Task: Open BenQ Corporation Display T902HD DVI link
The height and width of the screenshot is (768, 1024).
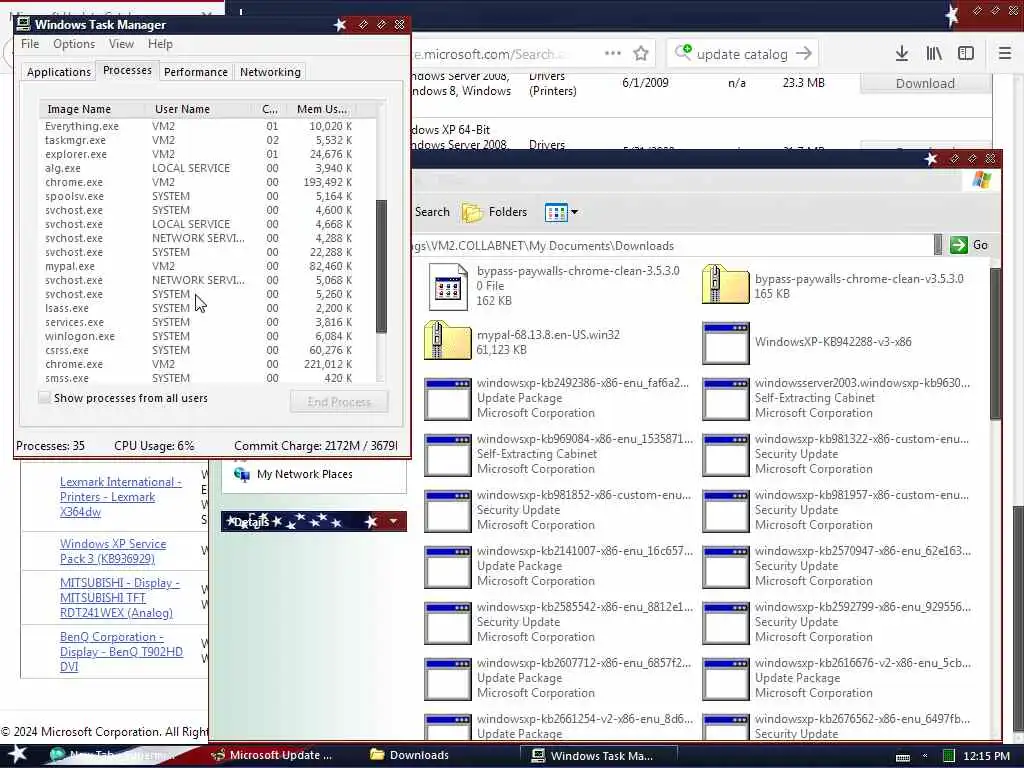Action: click(121, 652)
